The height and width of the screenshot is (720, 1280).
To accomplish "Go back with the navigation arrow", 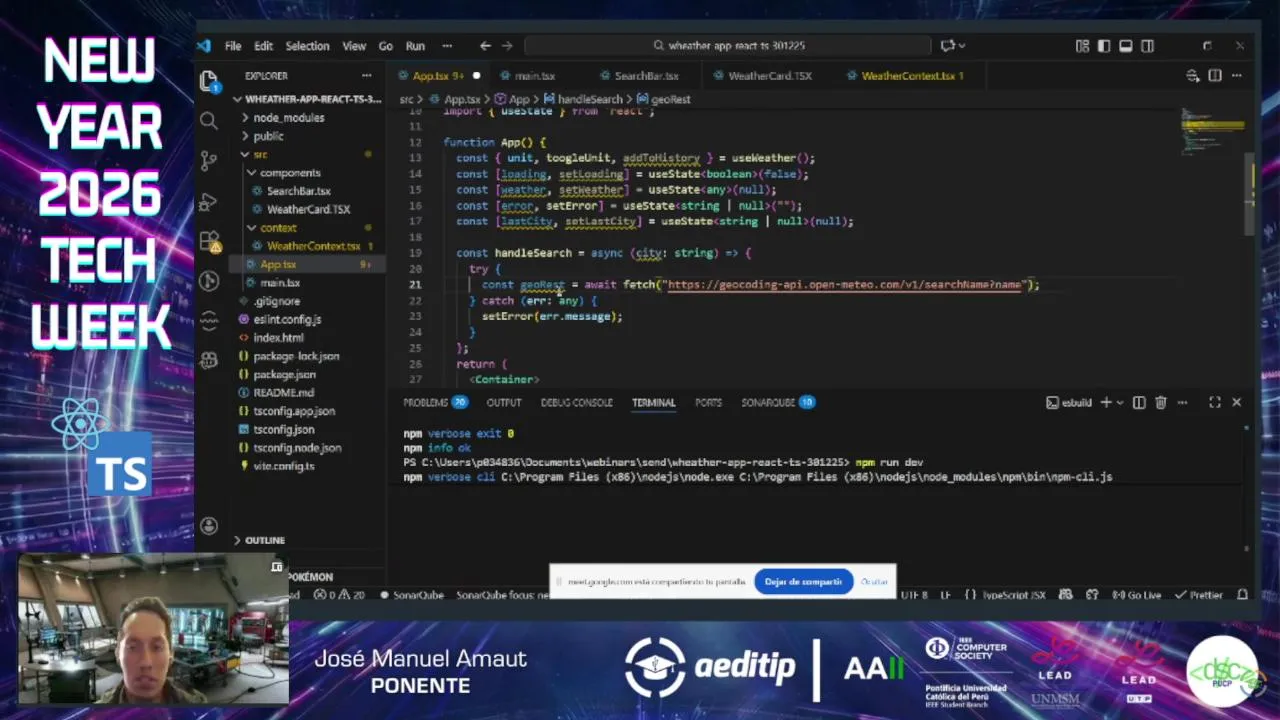I will point(485,46).
